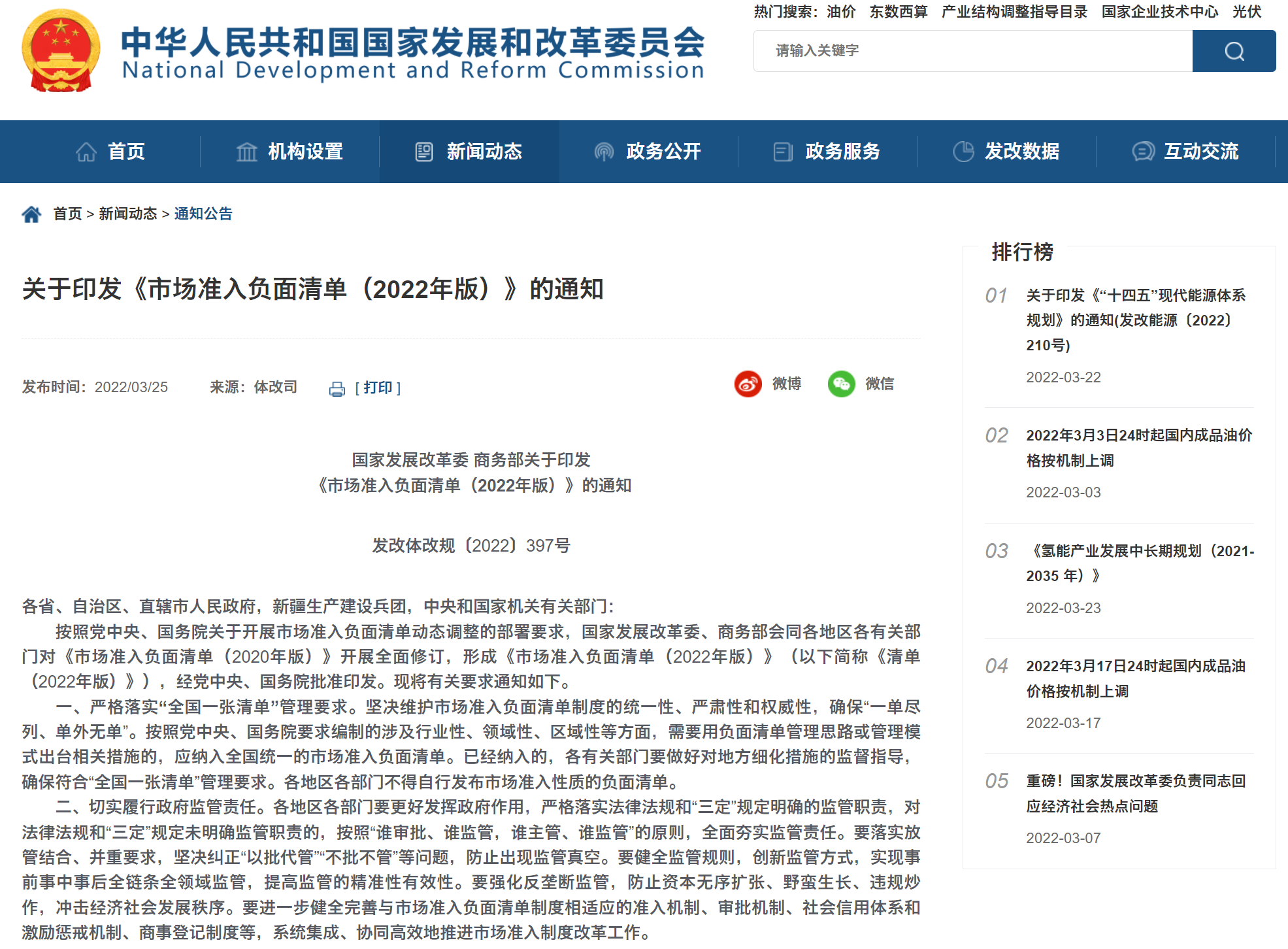
Task: Open the 通知公告 breadcrumb link
Action: click(x=203, y=214)
